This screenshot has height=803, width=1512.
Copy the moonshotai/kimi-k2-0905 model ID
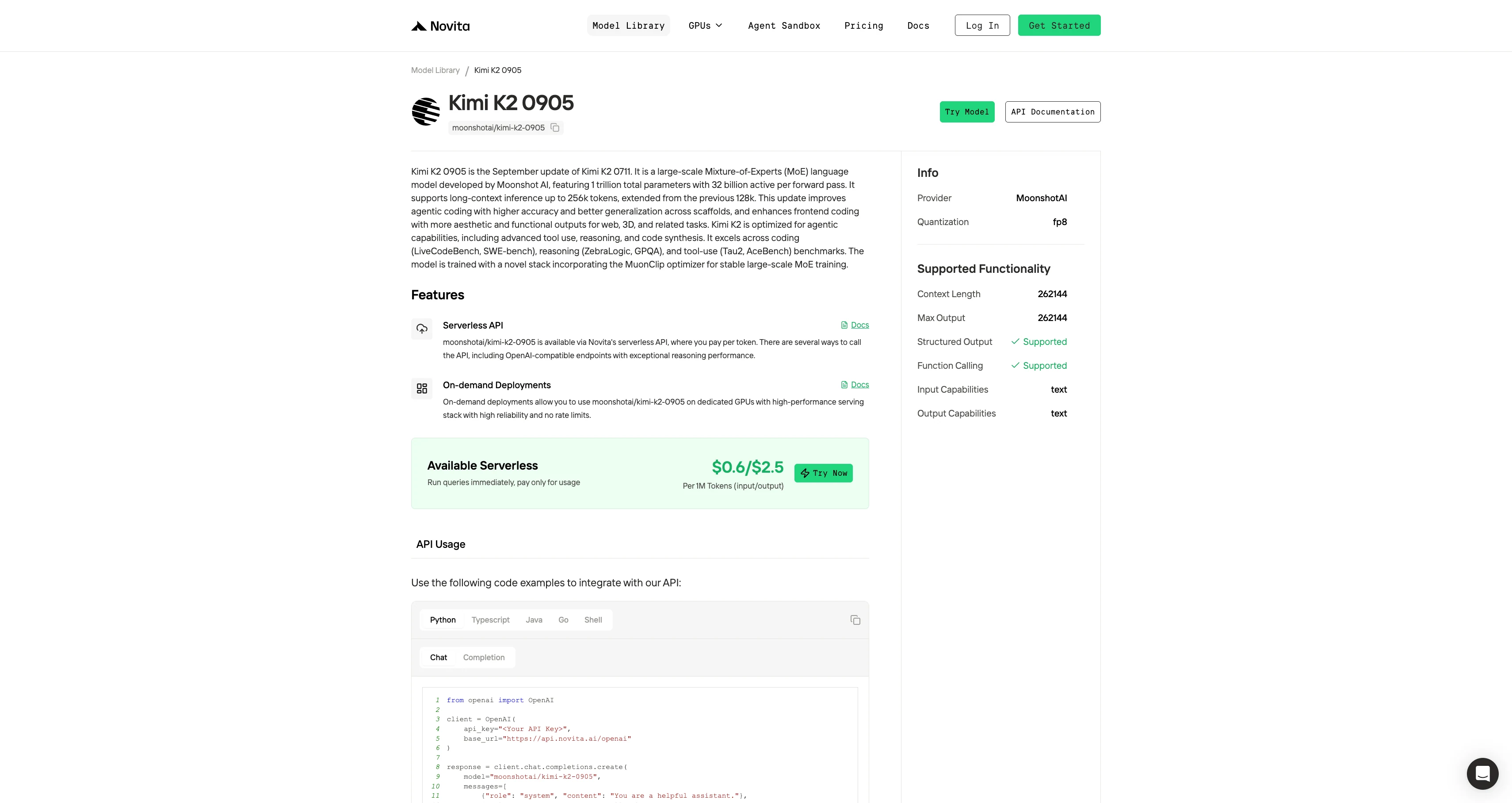(555, 127)
